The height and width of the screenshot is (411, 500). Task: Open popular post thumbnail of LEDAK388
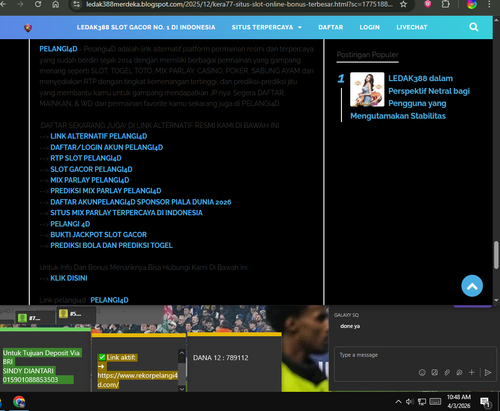coord(367,89)
